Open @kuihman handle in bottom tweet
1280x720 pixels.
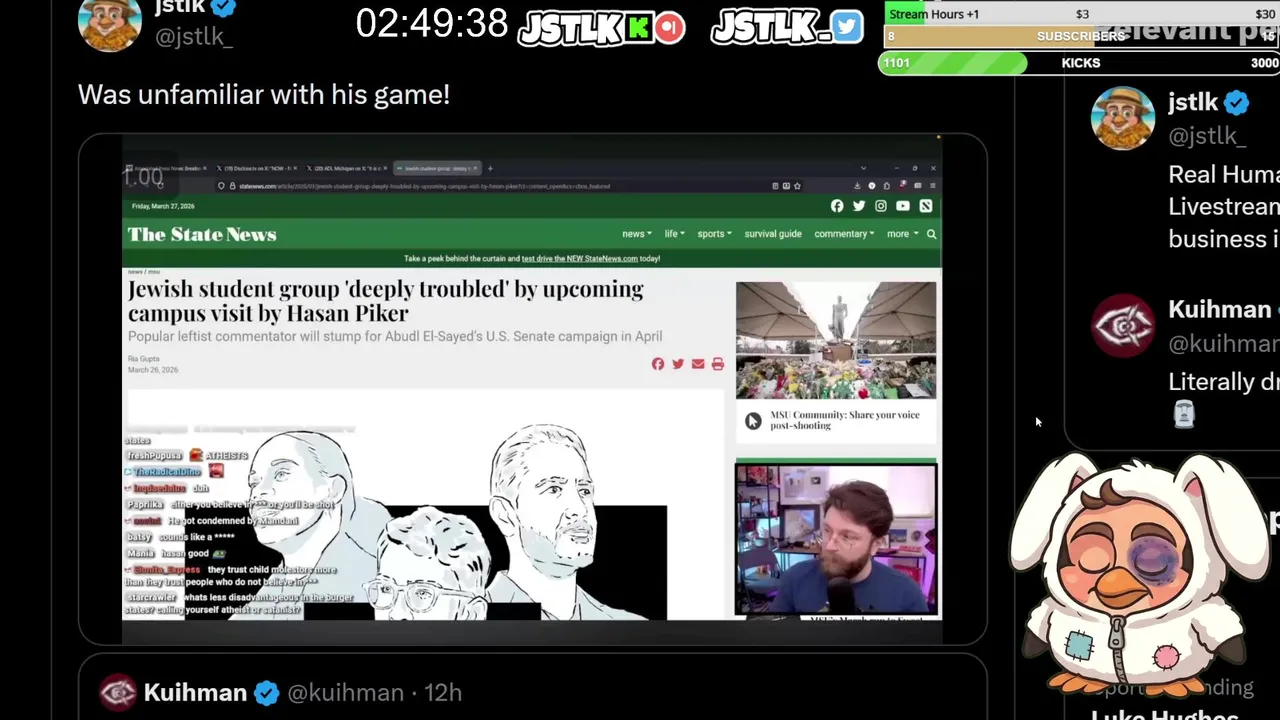(x=345, y=693)
